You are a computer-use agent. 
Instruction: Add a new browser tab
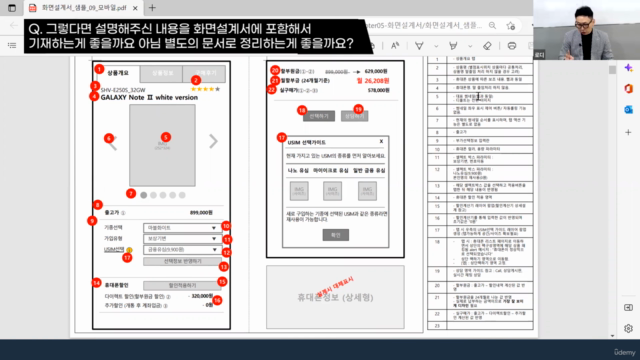click(x=152, y=8)
